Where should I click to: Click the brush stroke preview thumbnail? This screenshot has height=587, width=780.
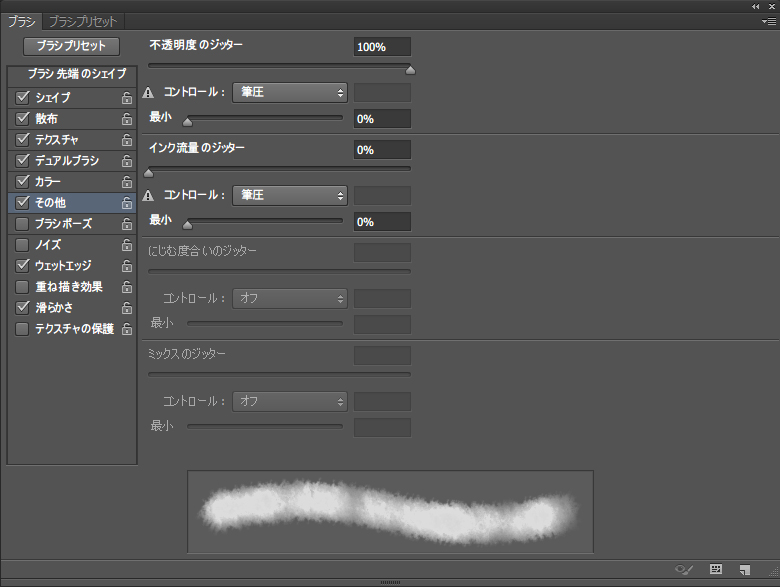click(390, 511)
